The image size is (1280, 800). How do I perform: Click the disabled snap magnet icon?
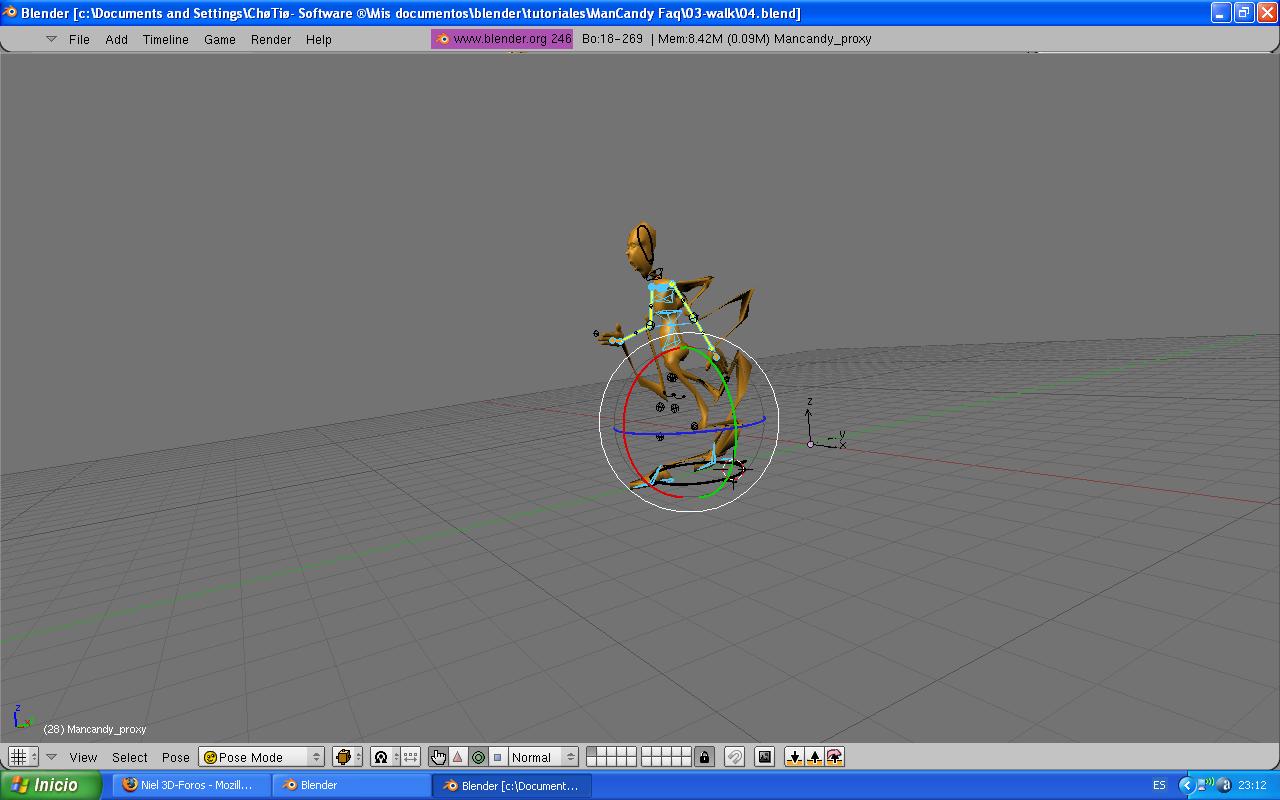734,757
